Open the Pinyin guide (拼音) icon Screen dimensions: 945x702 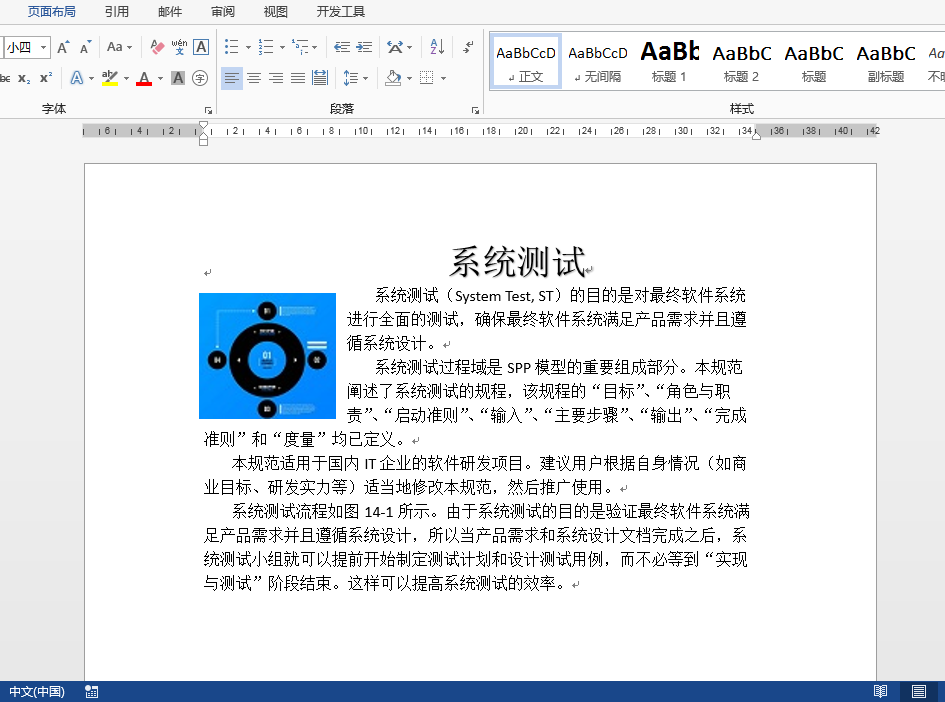pyautogui.click(x=178, y=48)
